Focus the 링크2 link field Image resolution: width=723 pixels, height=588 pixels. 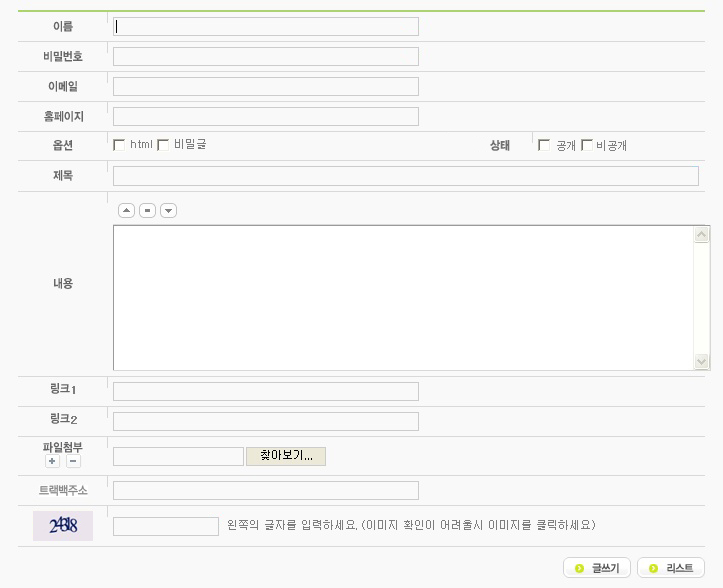[266, 422]
